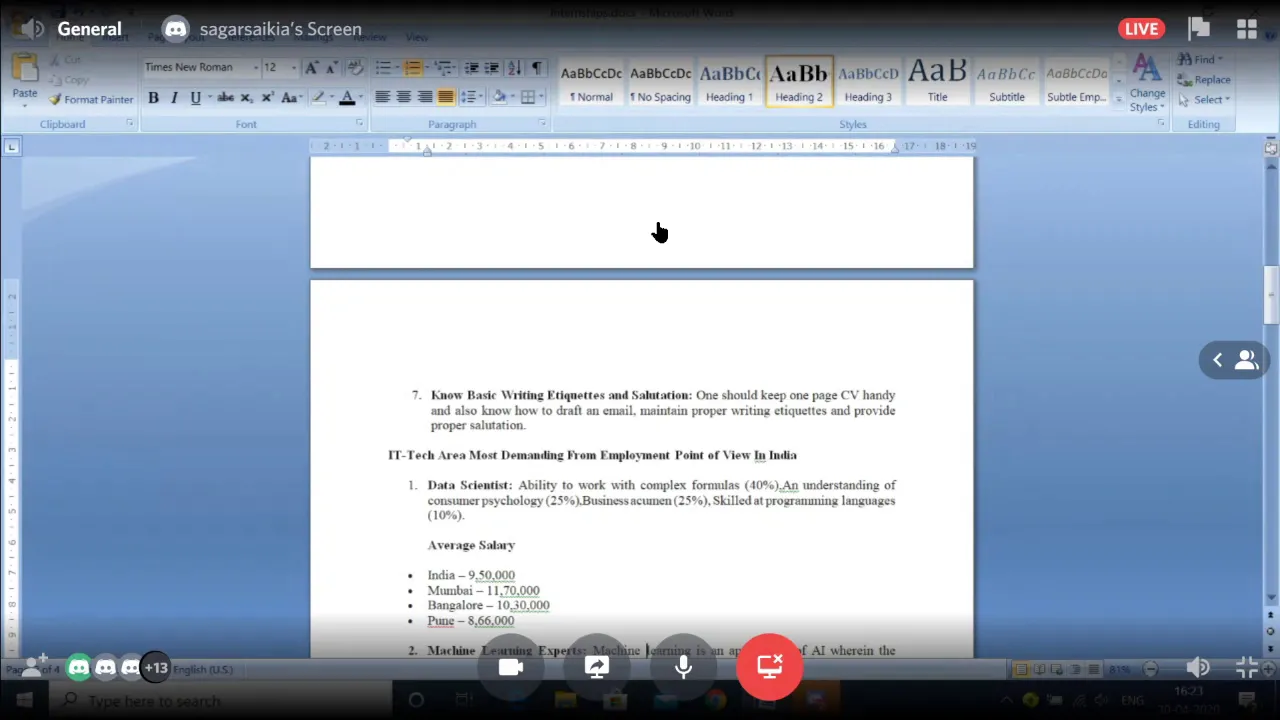The image size is (1280, 720).
Task: Click the Format Painter tool
Action: (x=90, y=99)
